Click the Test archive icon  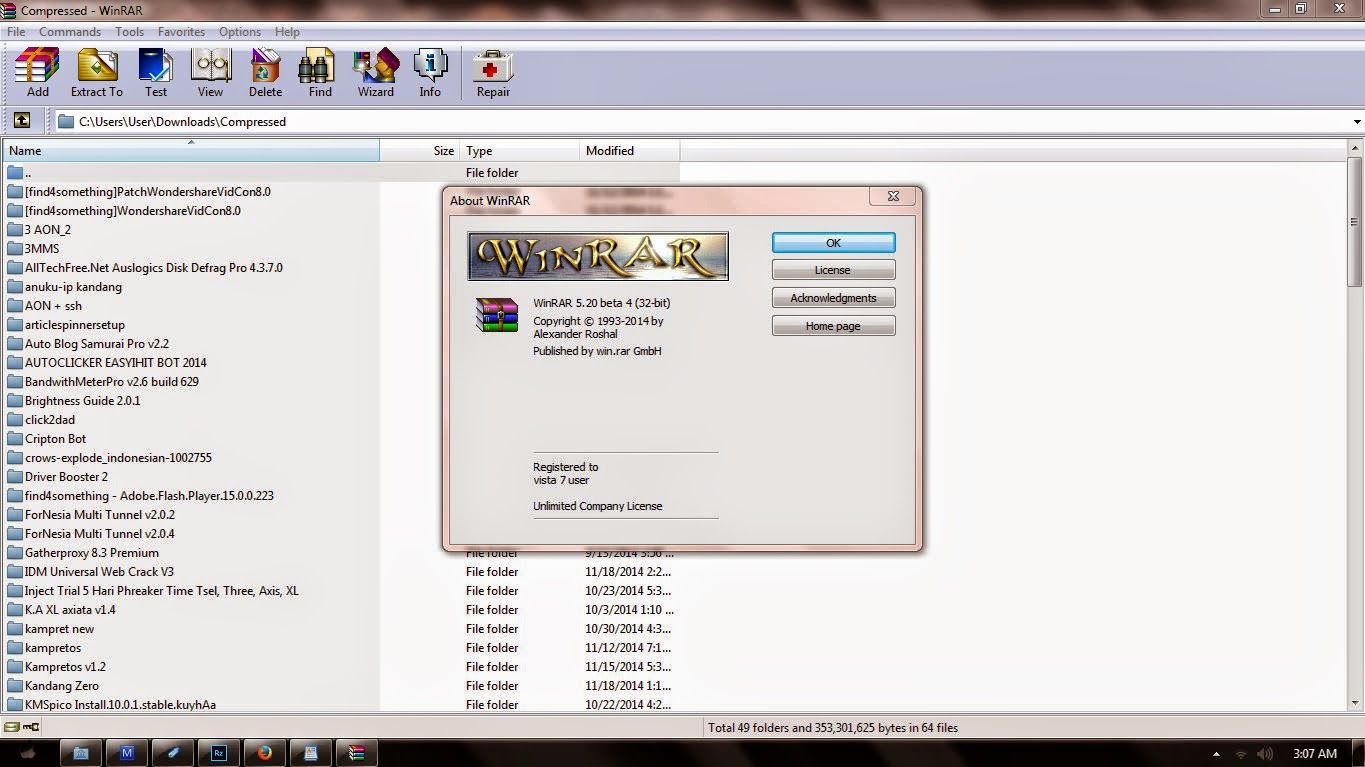(x=156, y=73)
